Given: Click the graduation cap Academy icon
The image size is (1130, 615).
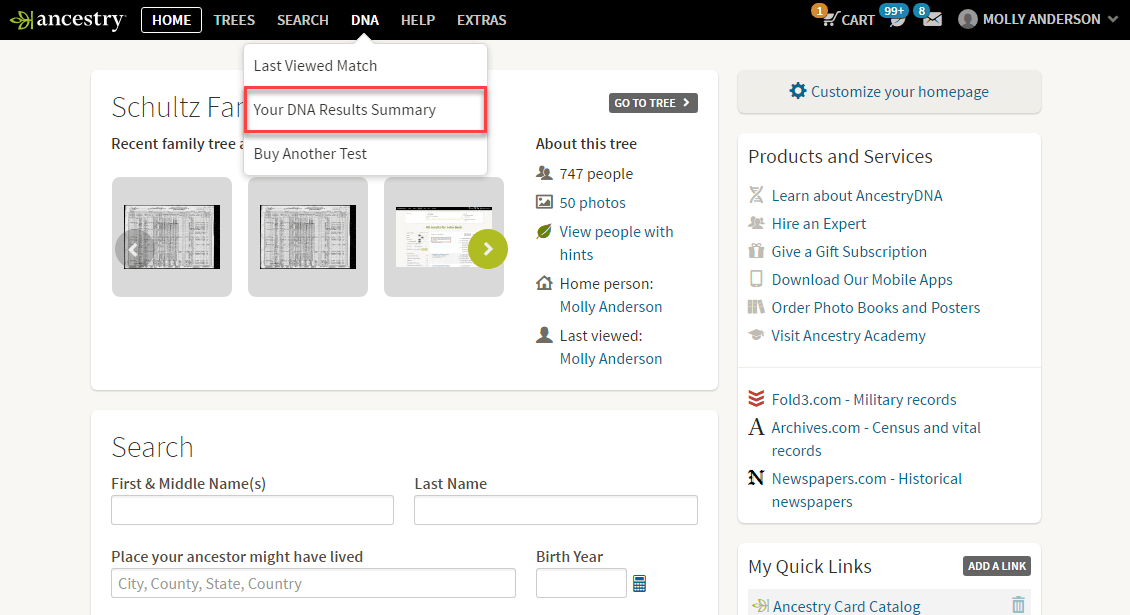Looking at the screenshot, I should tap(756, 335).
